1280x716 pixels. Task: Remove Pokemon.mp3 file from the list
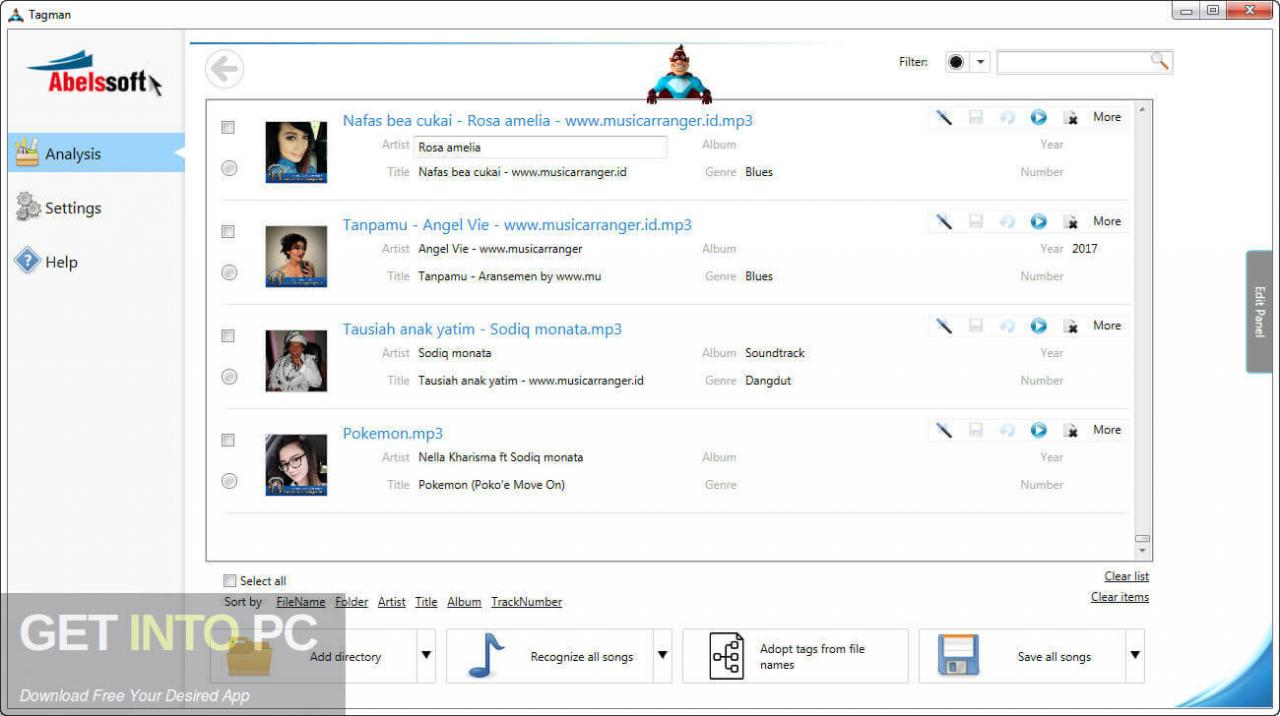coord(1071,430)
